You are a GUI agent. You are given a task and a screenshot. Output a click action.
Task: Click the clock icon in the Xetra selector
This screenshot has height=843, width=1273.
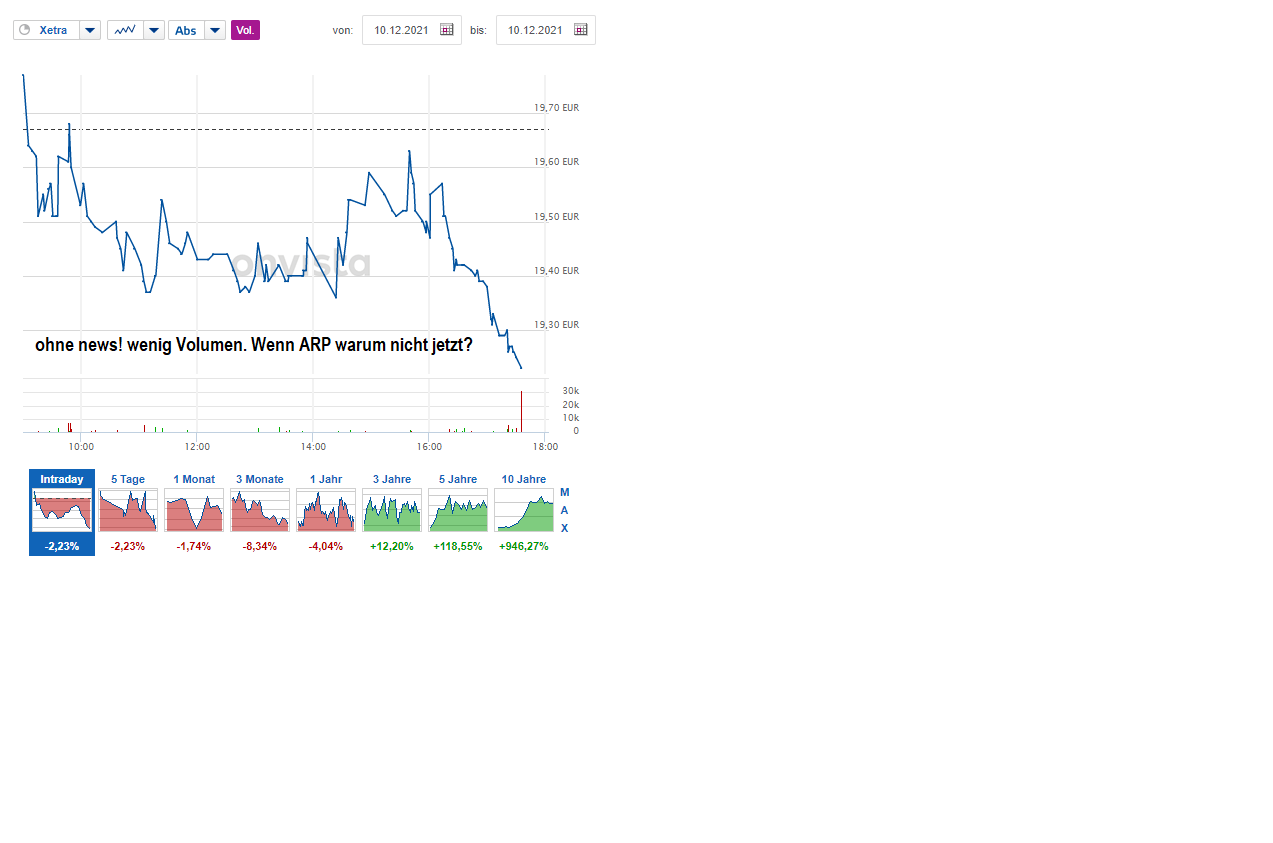coord(22,29)
